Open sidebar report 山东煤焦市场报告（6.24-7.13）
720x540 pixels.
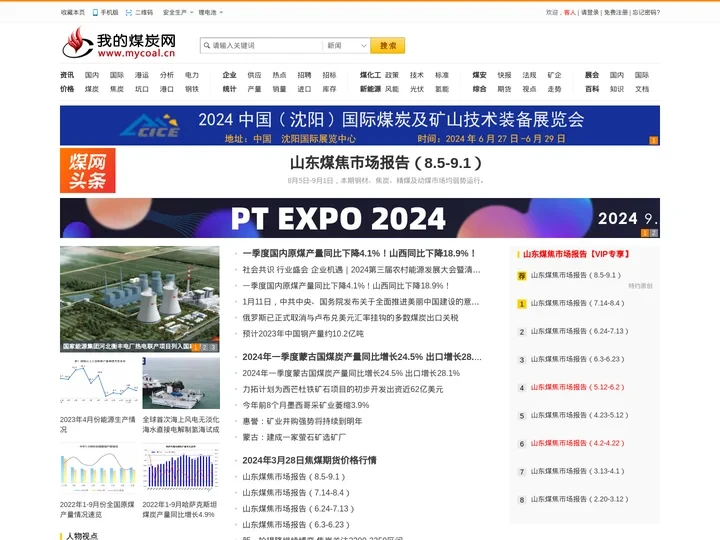(579, 331)
